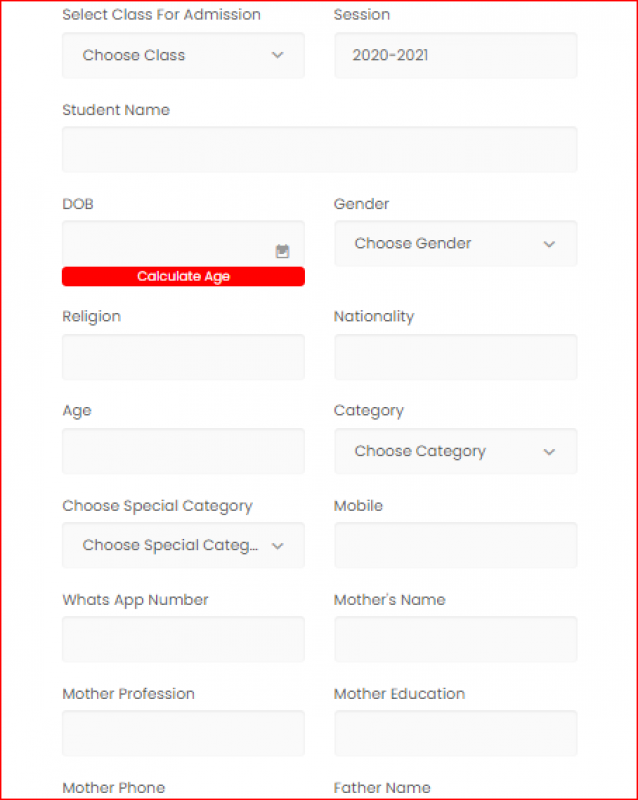Select the Religion input box

[183, 357]
